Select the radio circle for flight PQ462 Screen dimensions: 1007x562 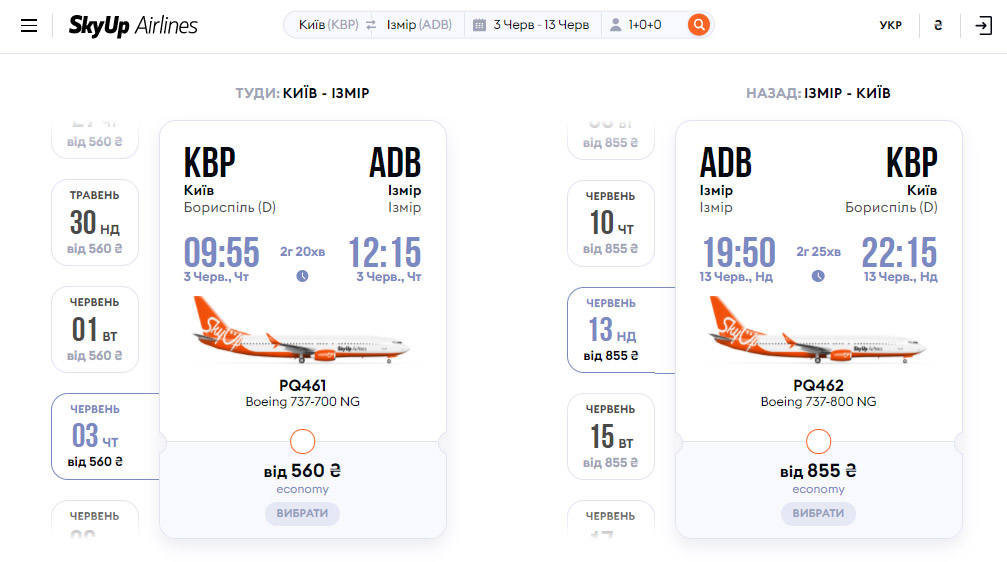pyautogui.click(x=818, y=441)
